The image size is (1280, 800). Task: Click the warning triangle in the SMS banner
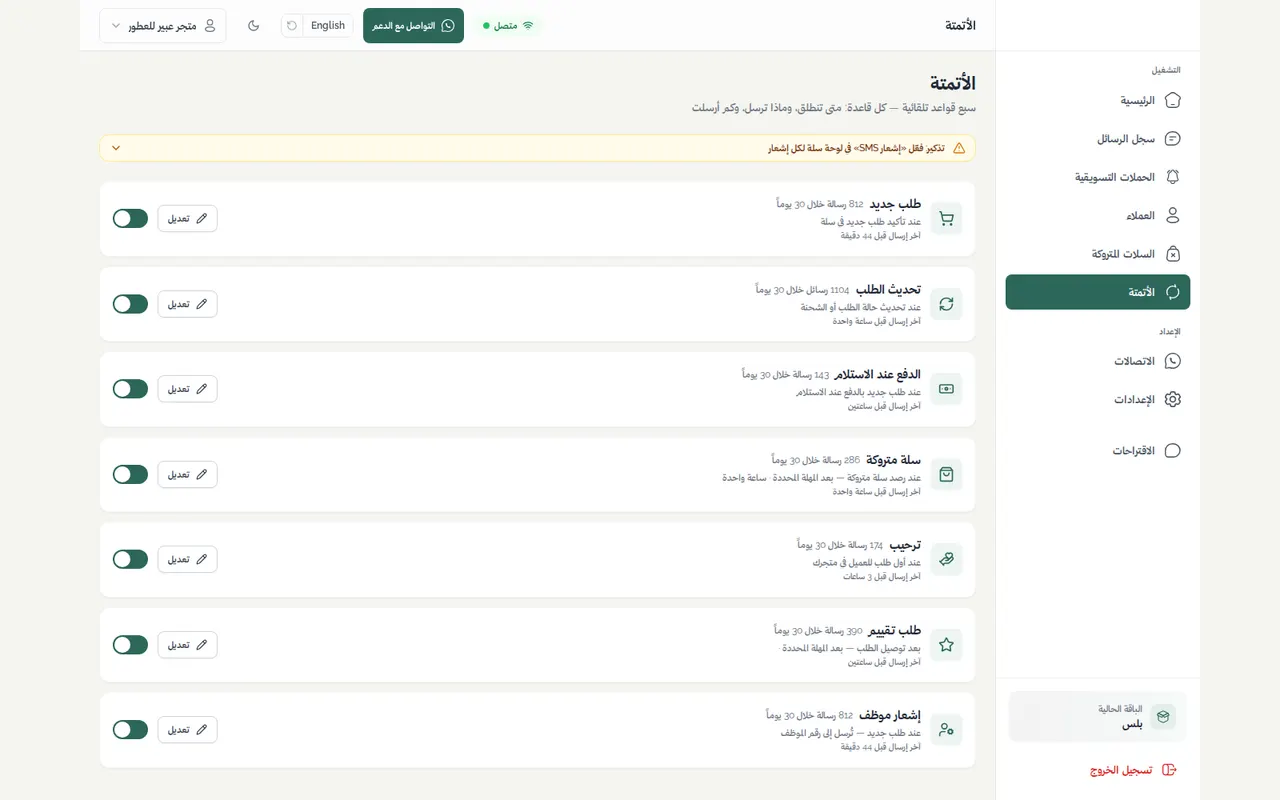point(959,148)
